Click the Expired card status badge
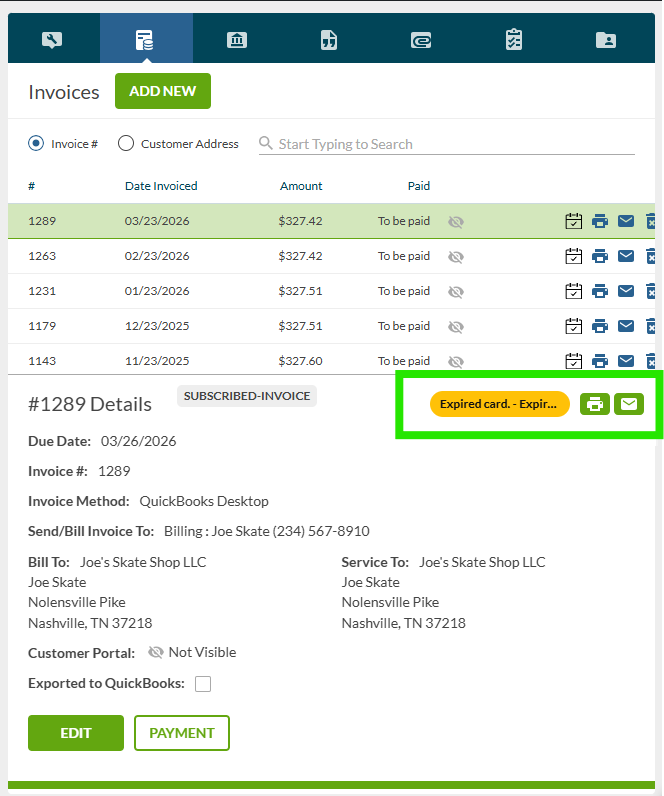 [x=499, y=404]
